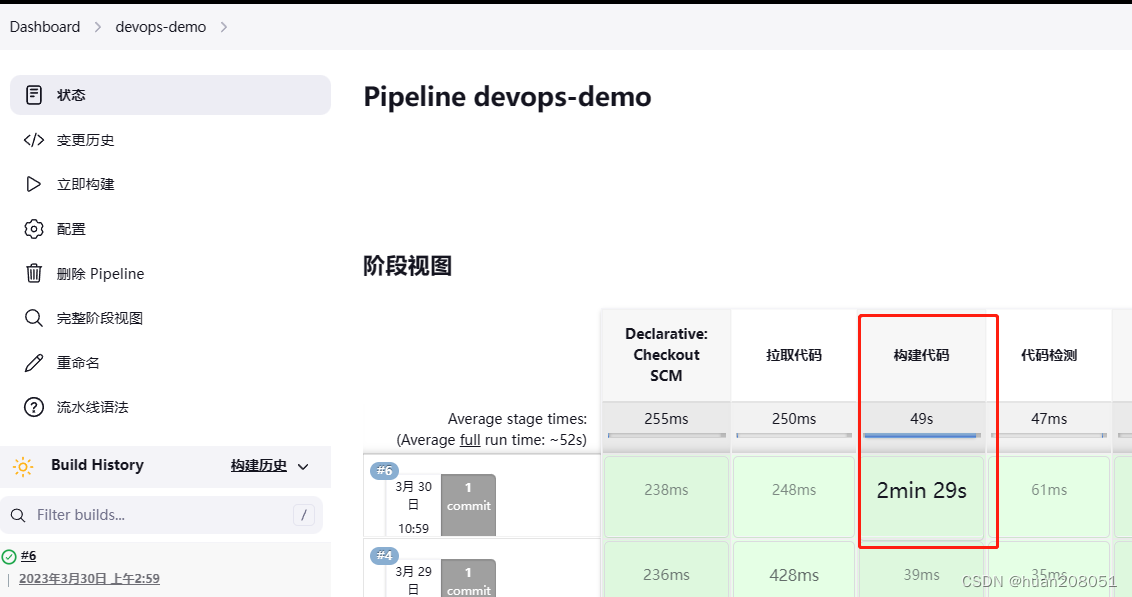
Task: Expand the 构建历史 dropdown chevron
Action: [304, 465]
